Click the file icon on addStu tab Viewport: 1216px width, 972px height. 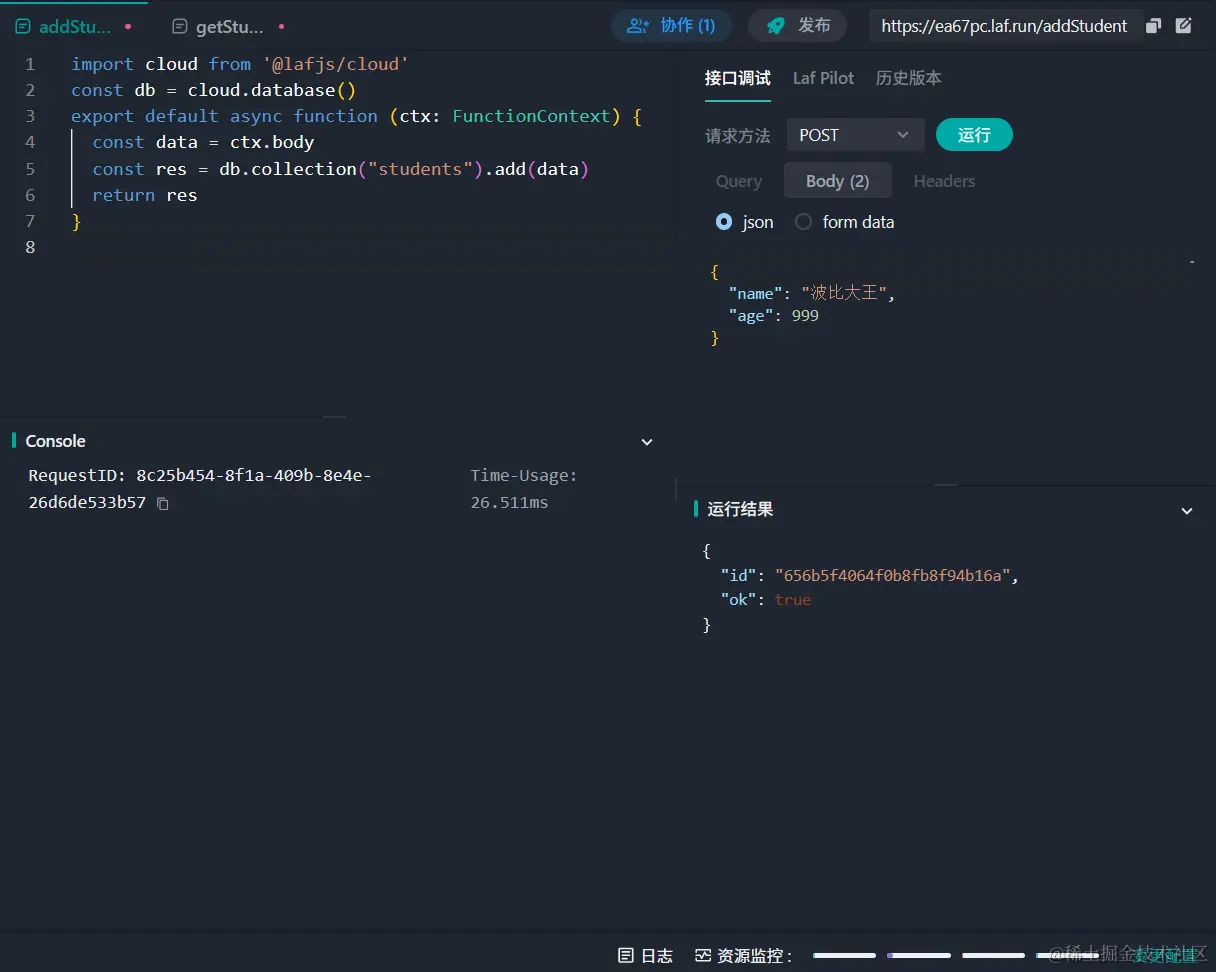point(23,27)
